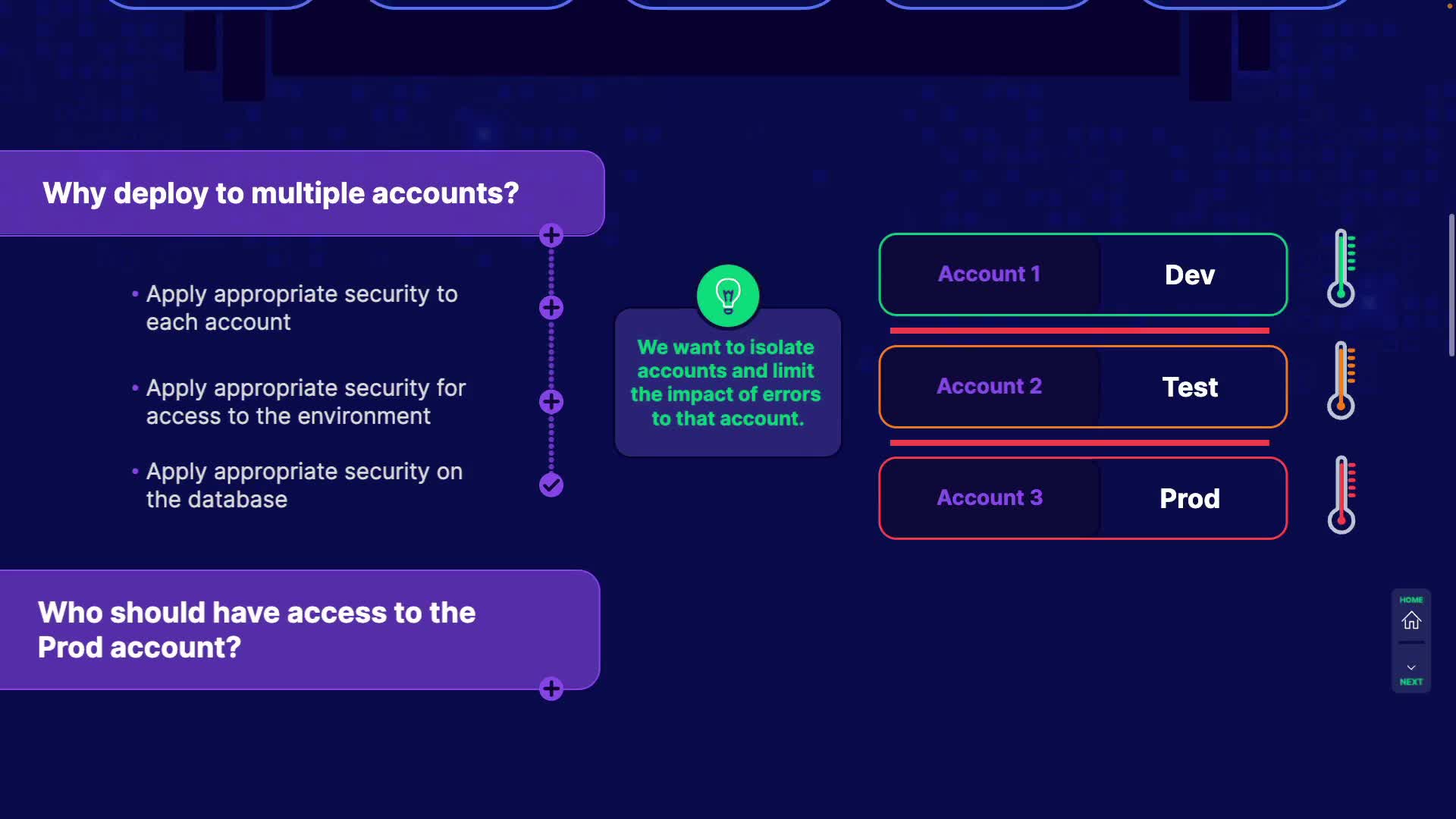1456x819 pixels.
Task: Click the plus icon beside 'each account' bullet
Action: point(551,307)
